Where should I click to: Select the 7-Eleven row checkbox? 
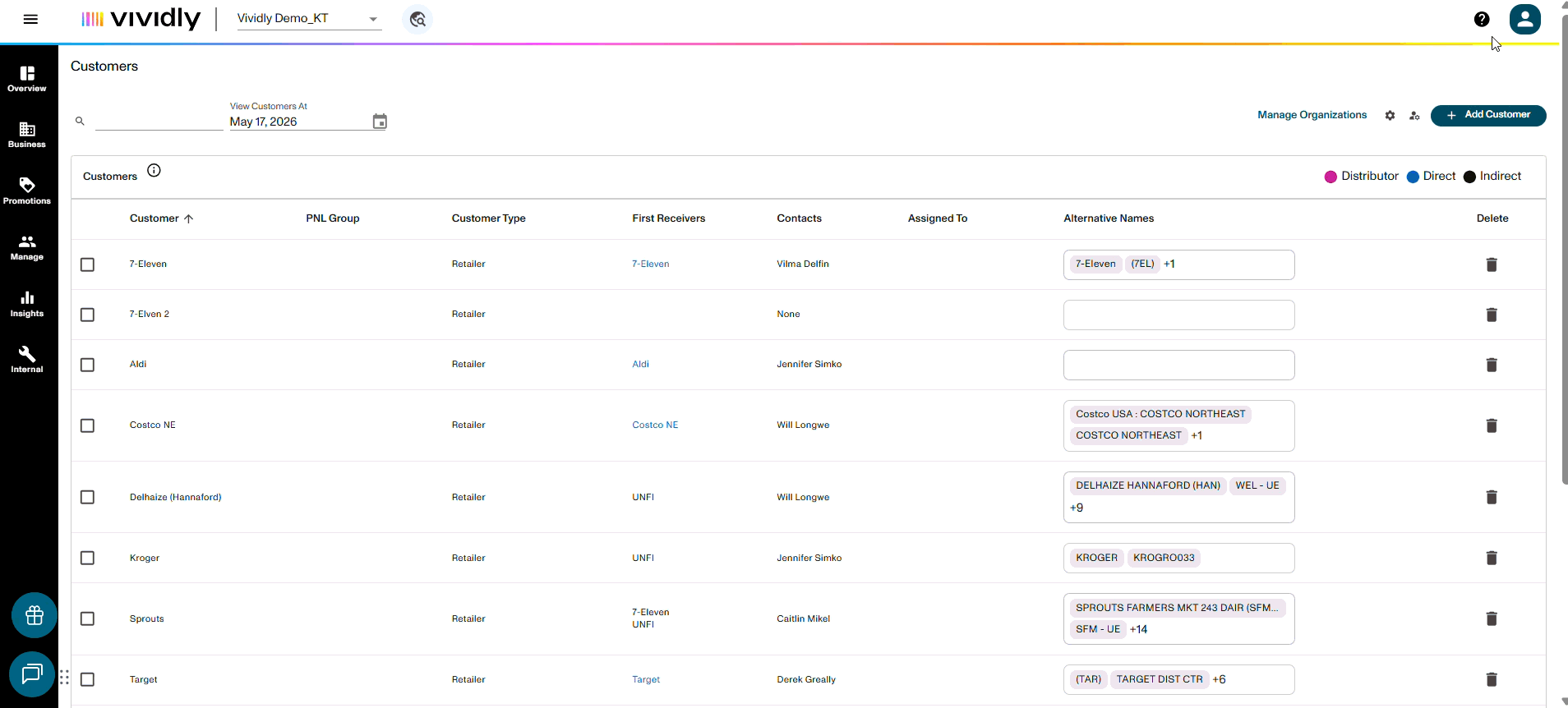click(x=88, y=264)
